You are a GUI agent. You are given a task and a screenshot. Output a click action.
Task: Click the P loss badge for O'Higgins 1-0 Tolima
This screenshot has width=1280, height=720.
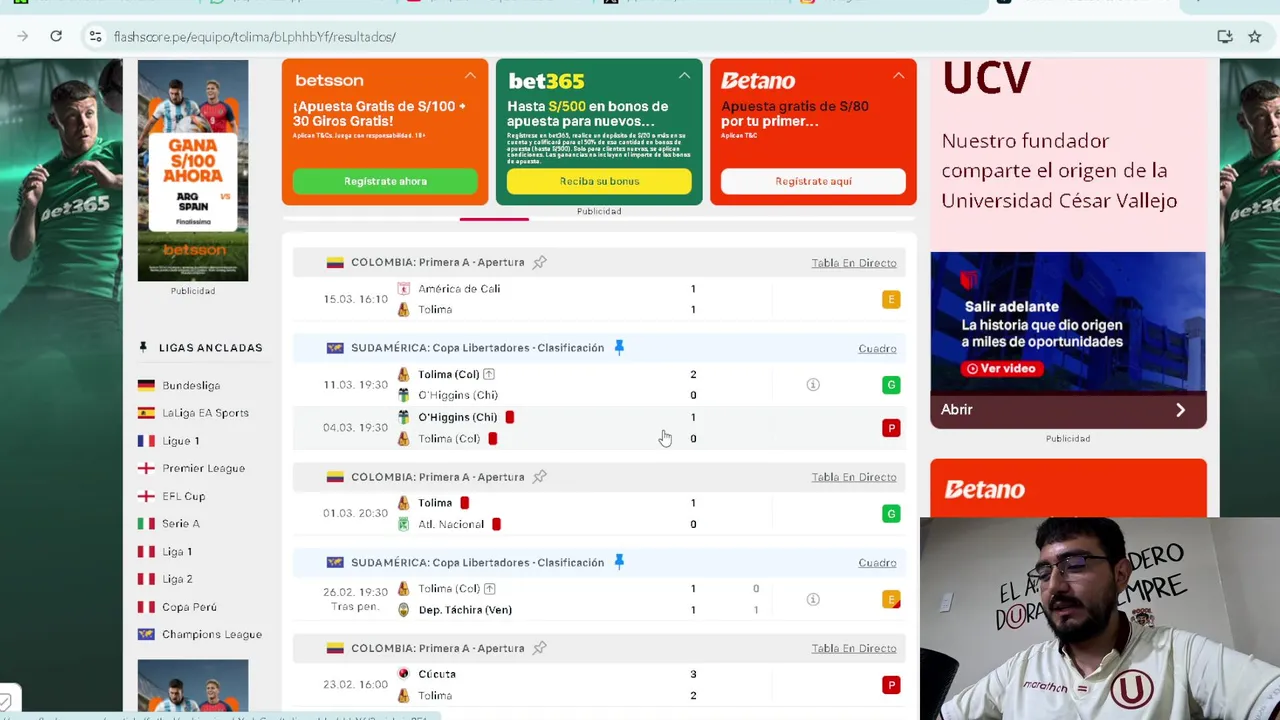click(891, 428)
